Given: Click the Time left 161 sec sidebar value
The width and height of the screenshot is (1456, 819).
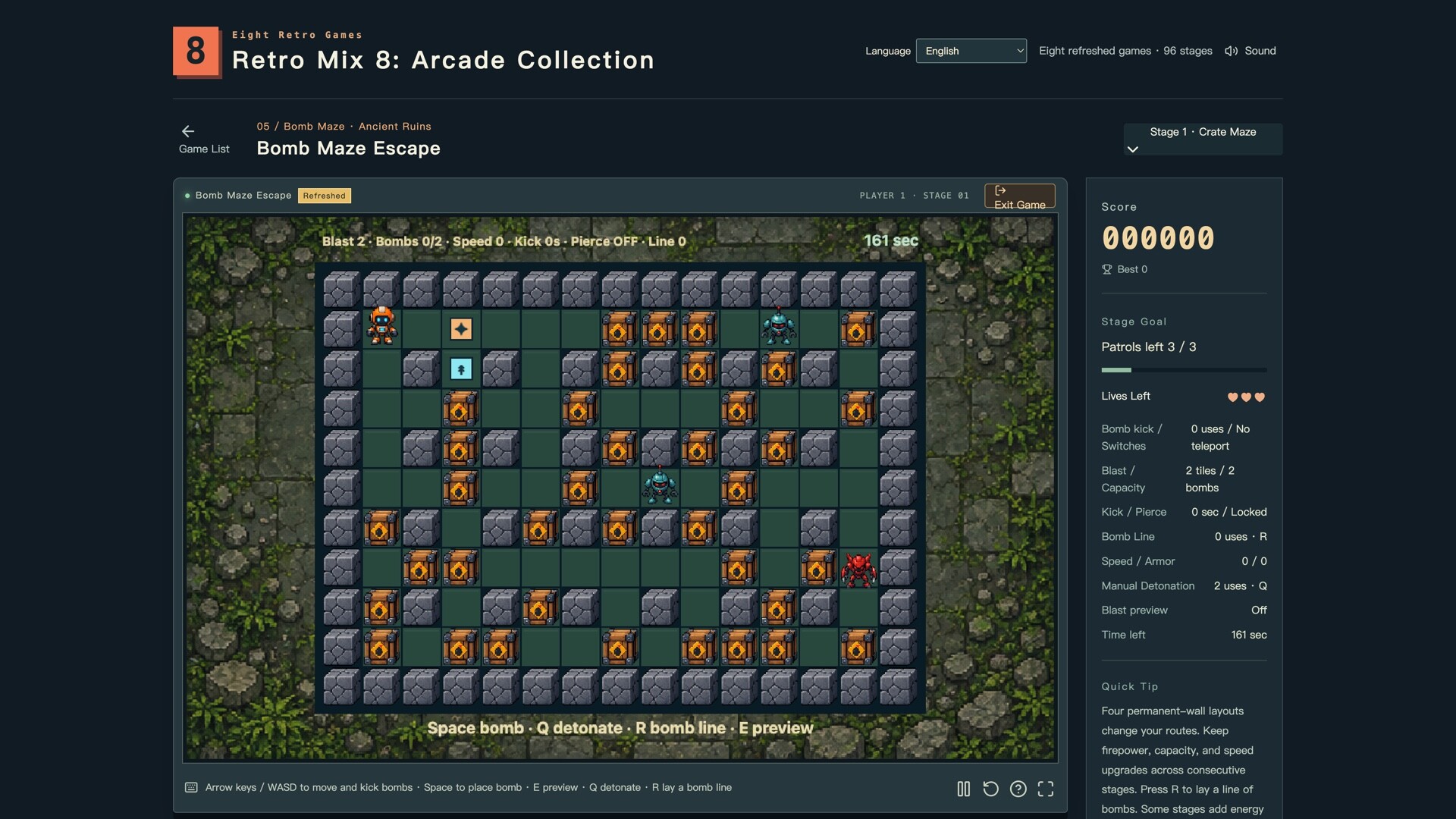Looking at the screenshot, I should 1249,635.
